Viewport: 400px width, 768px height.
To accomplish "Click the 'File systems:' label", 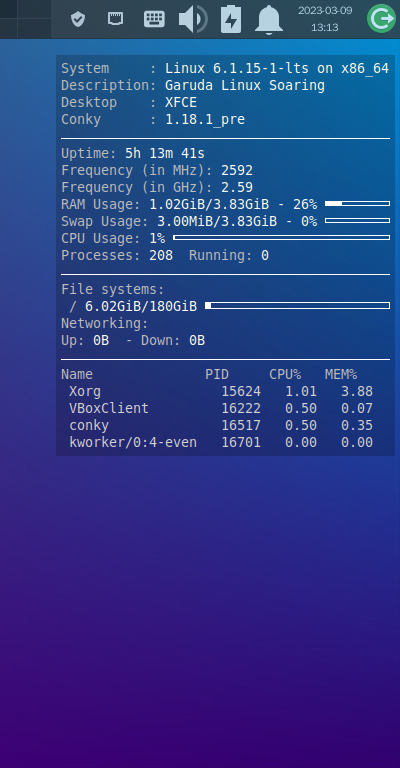I will tap(113, 289).
